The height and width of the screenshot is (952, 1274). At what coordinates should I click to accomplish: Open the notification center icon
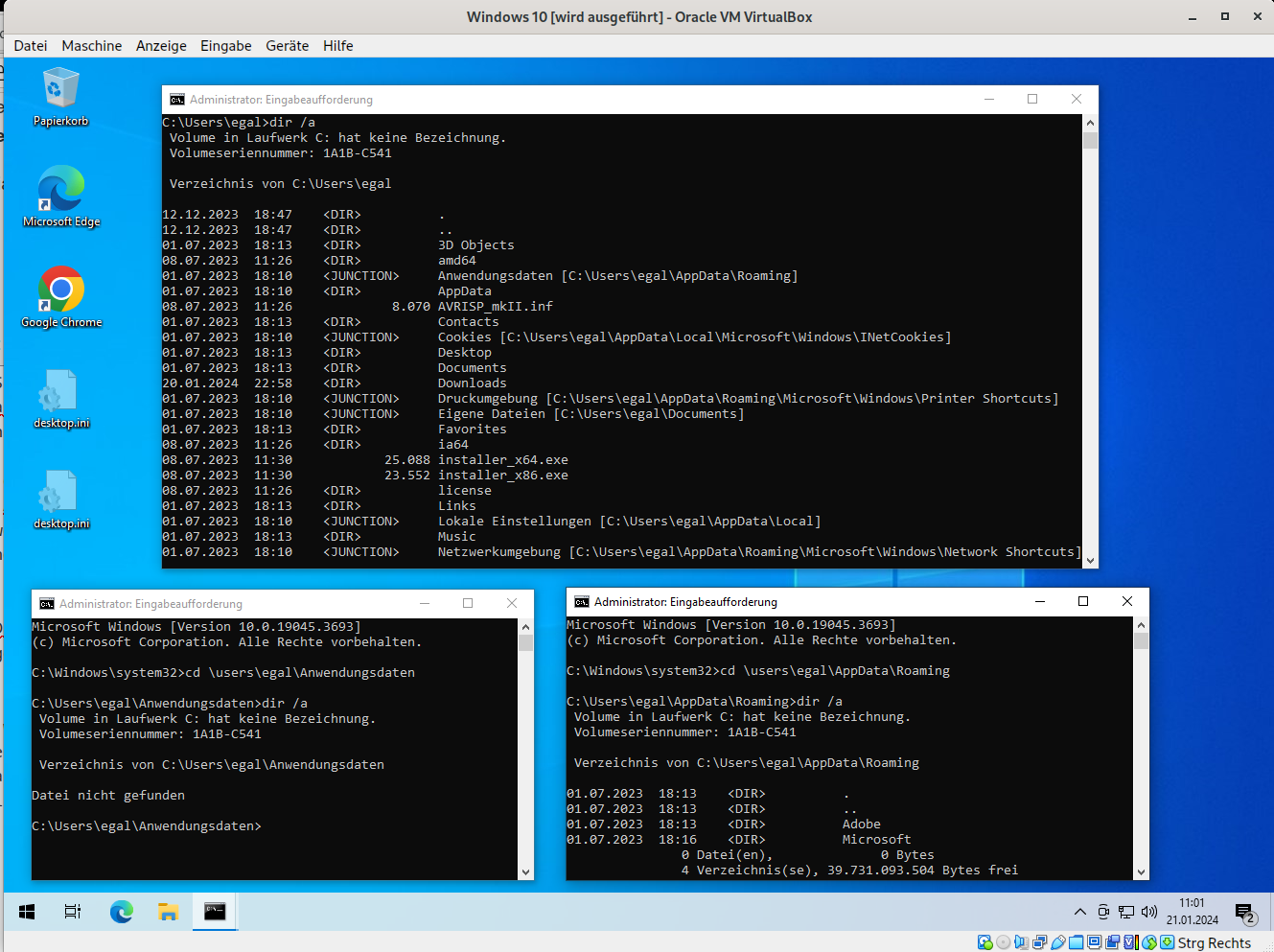(x=1244, y=912)
